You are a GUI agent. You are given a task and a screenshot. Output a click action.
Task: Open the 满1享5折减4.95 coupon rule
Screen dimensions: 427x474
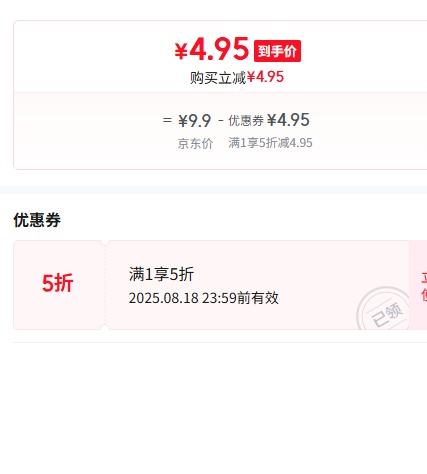tap(270, 143)
